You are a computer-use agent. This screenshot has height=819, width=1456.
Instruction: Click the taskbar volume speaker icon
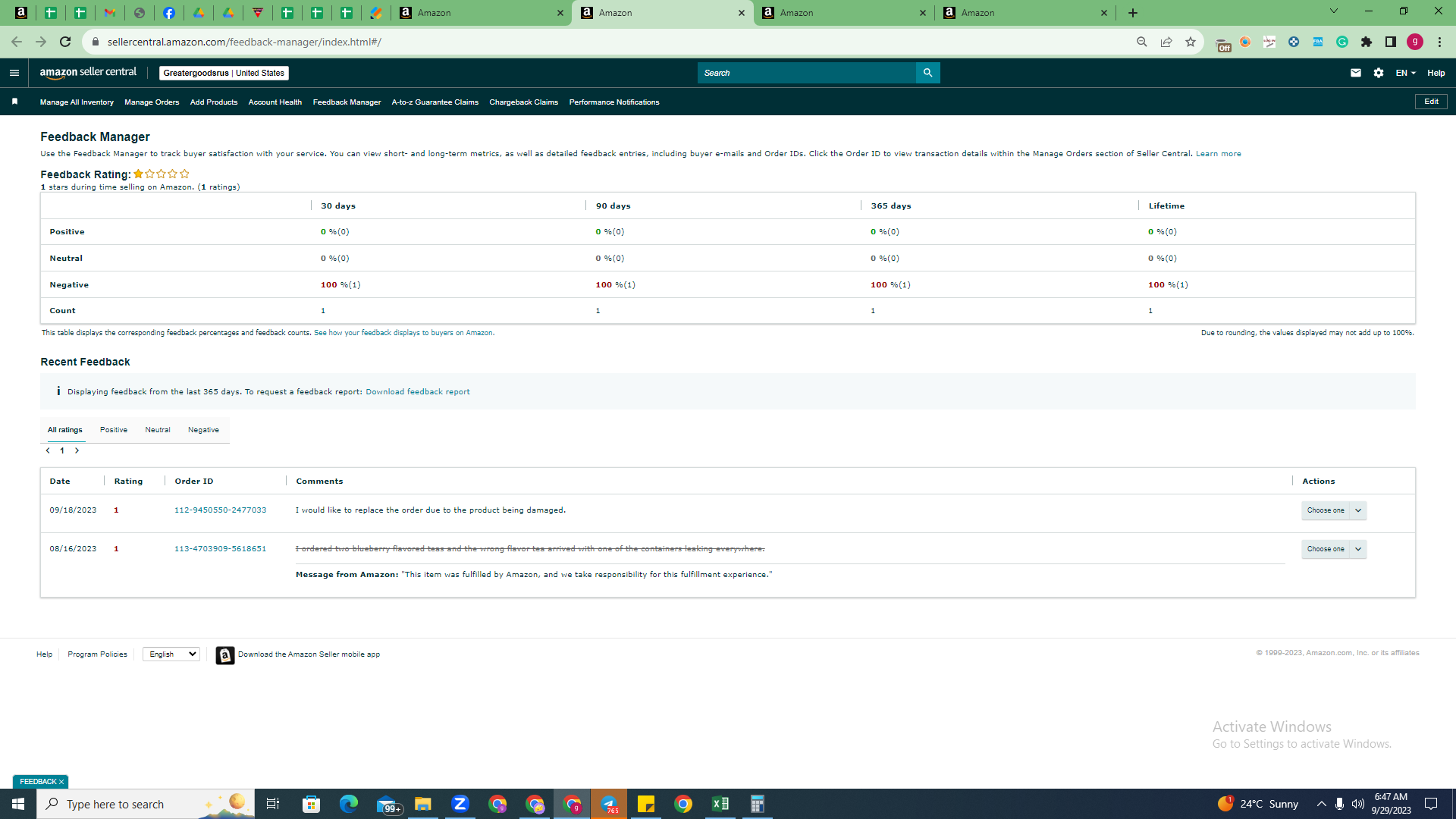click(x=1357, y=804)
